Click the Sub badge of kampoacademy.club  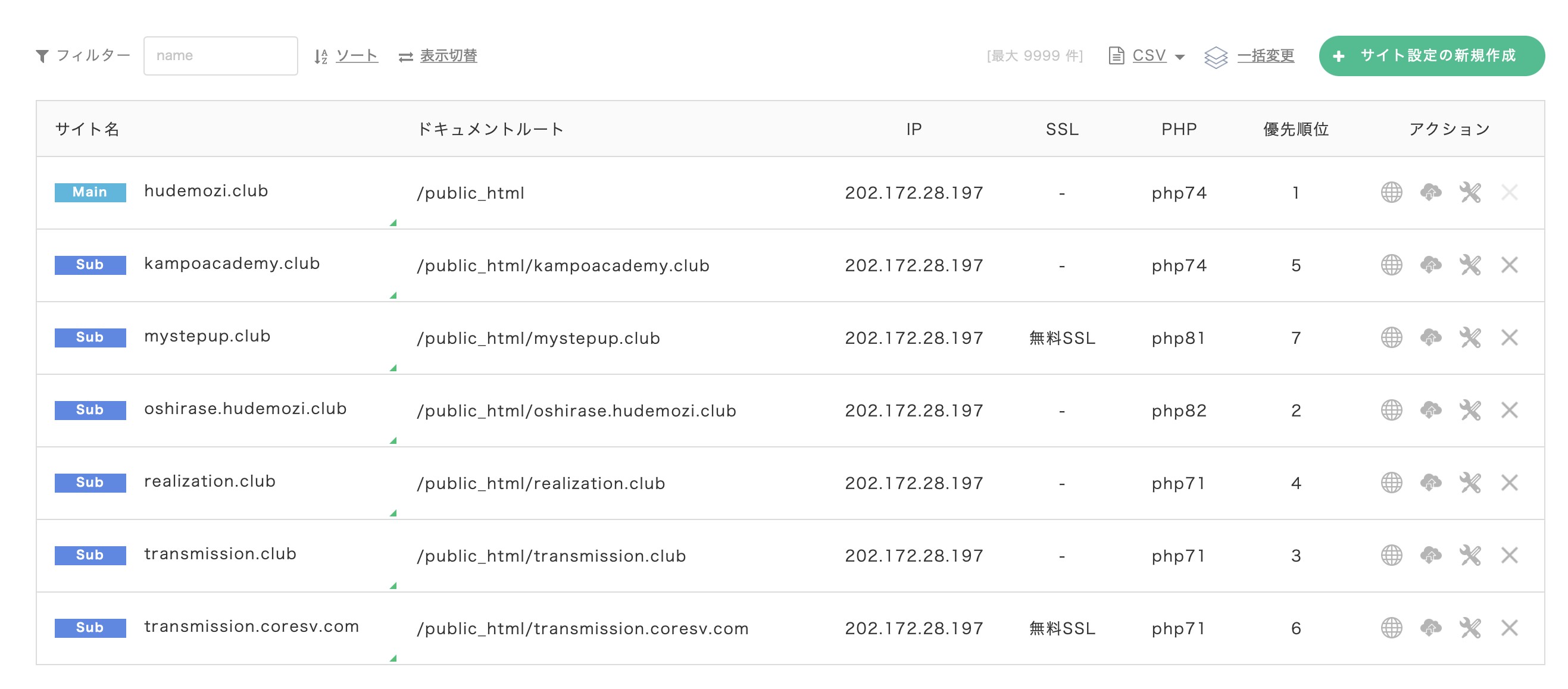(90, 265)
